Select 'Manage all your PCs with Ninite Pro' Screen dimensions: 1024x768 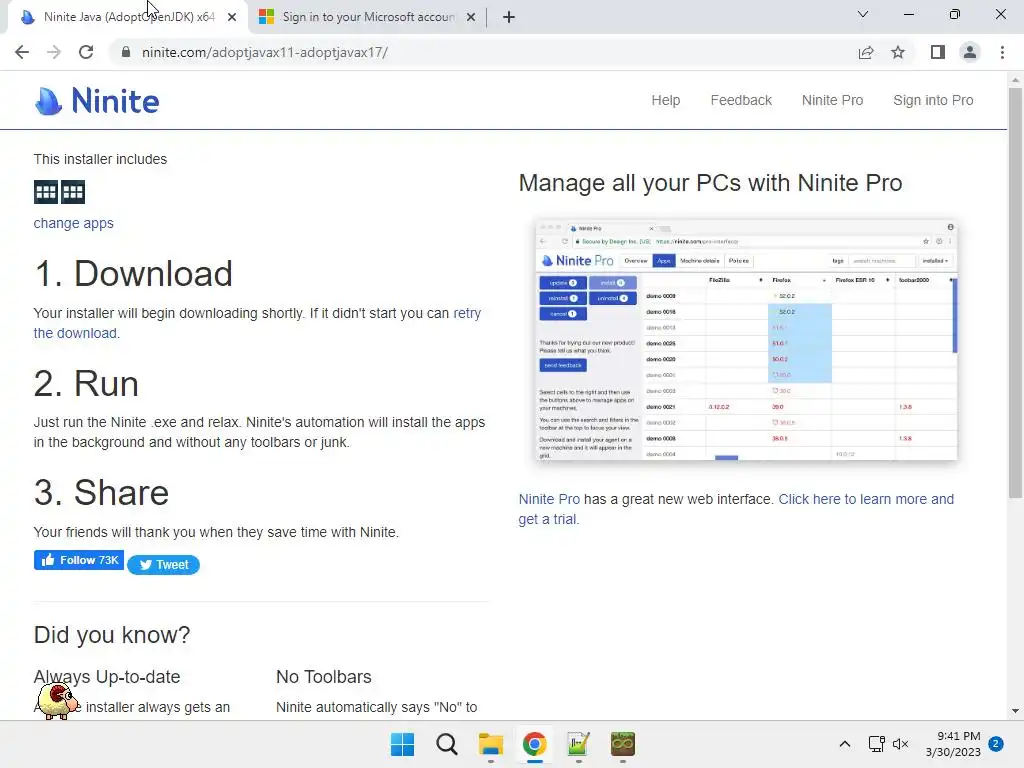711,183
